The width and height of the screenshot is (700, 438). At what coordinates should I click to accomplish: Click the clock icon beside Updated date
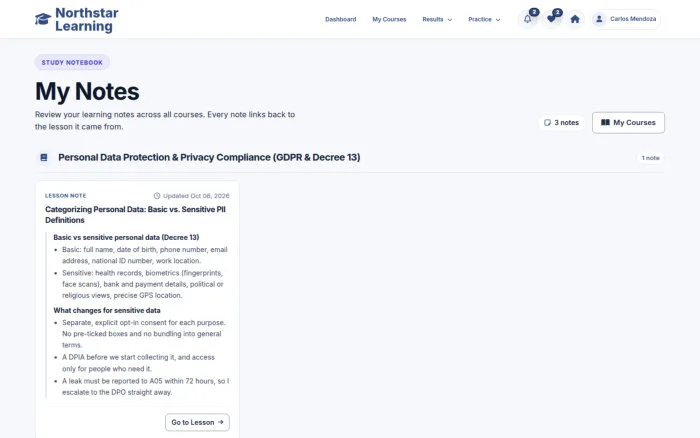(x=157, y=196)
